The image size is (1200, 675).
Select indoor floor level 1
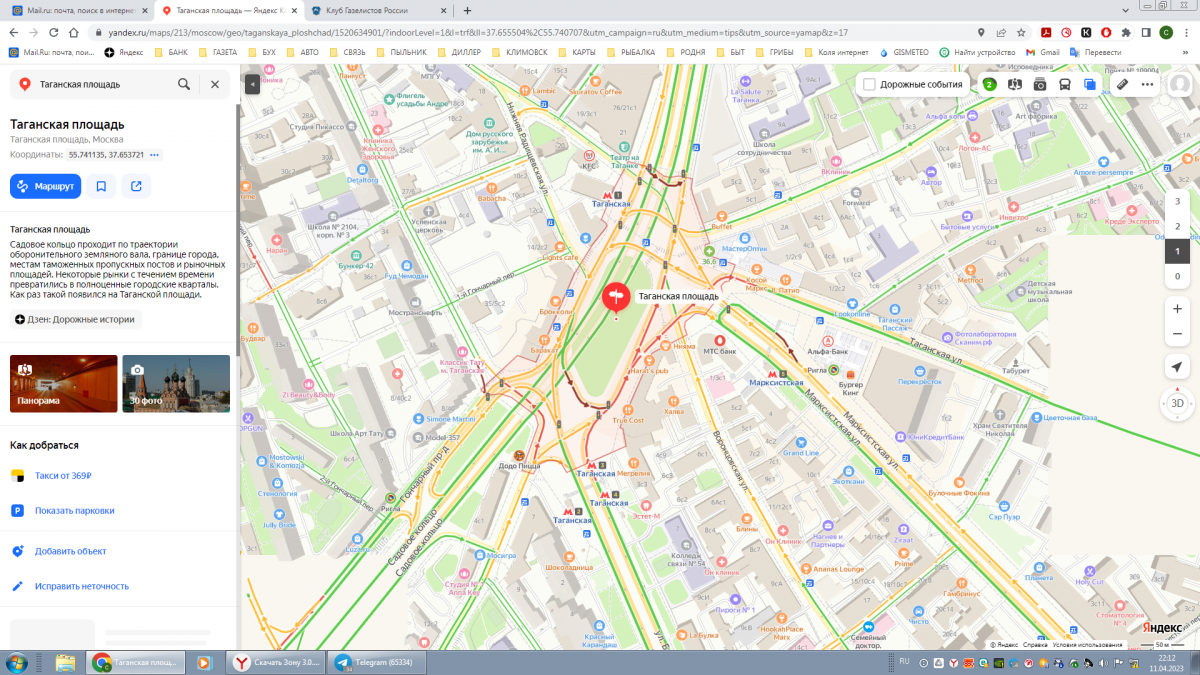[1177, 251]
